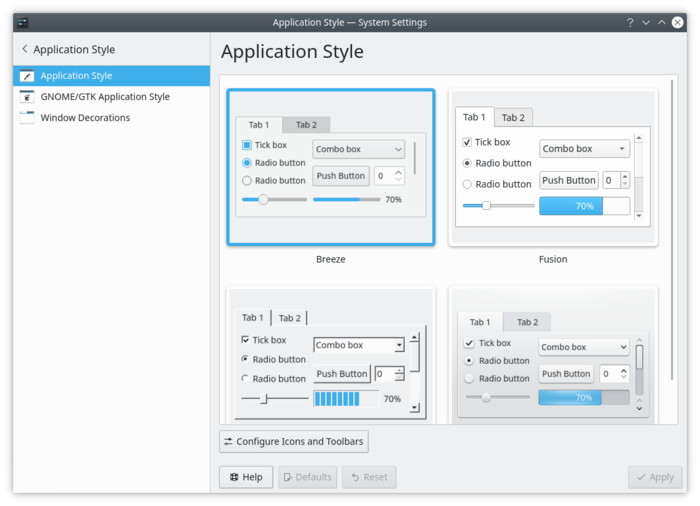Image resolution: width=700 pixels, height=506 pixels.
Task: Click the Help button
Action: click(245, 477)
